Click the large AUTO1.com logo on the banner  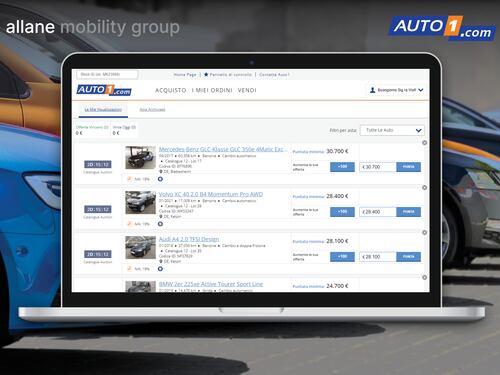(x=442, y=28)
